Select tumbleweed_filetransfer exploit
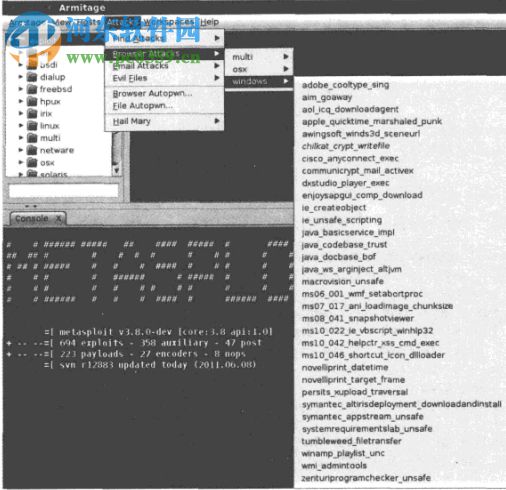 [x=351, y=441]
